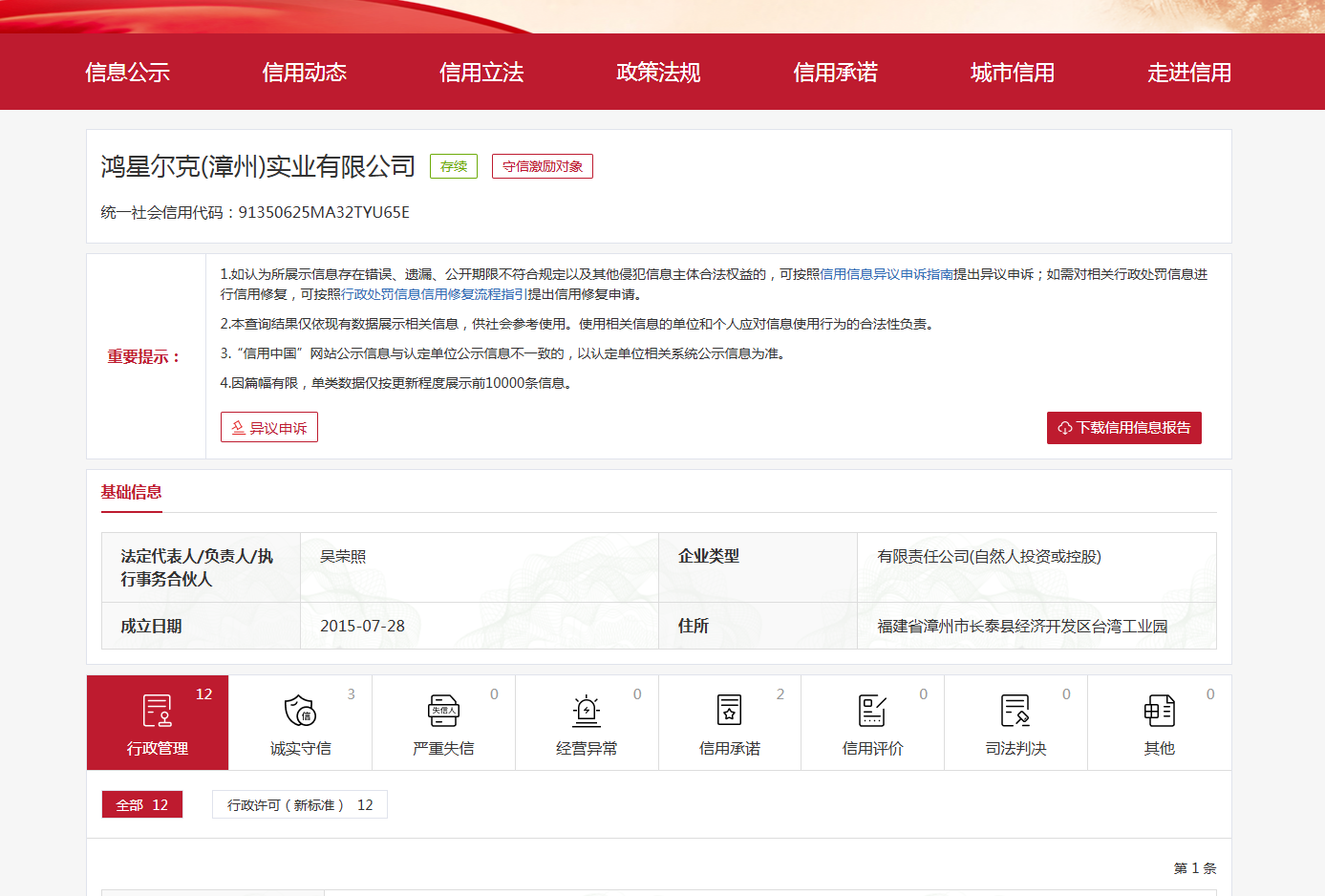
Task: Open the 司法判决 category icon
Action: pos(1015,711)
